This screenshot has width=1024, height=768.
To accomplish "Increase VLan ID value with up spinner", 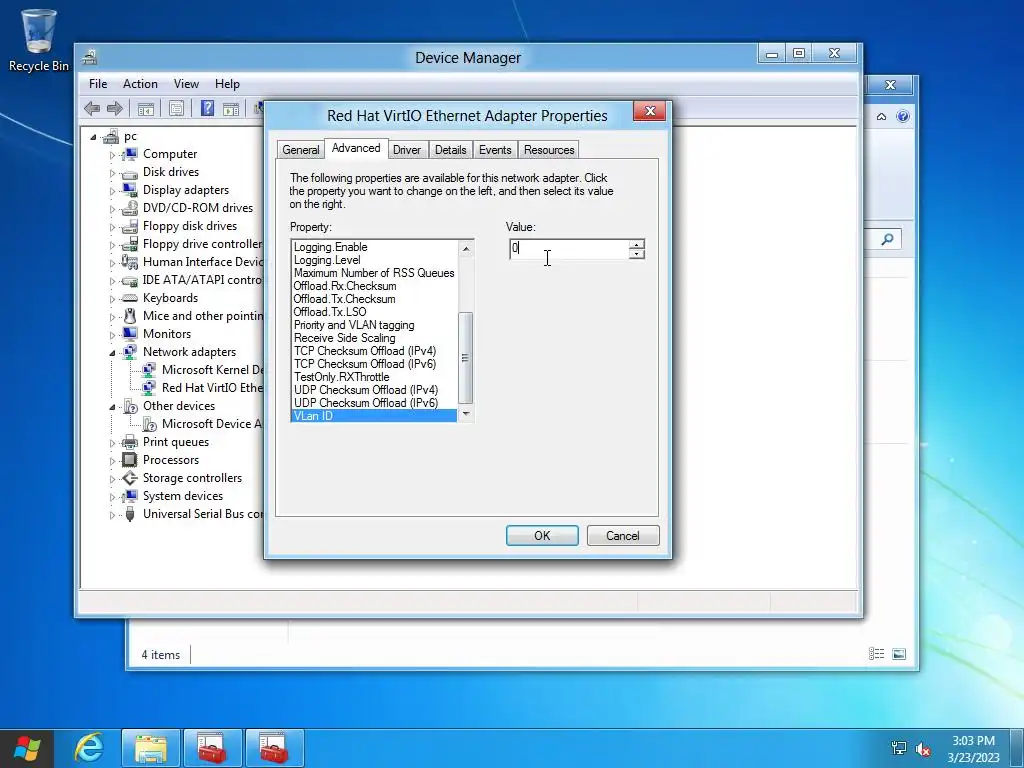I will pos(637,244).
